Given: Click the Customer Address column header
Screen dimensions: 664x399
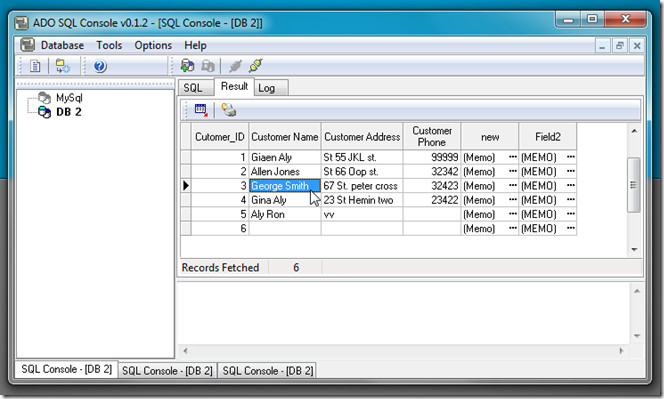Looking at the screenshot, I should (362, 137).
